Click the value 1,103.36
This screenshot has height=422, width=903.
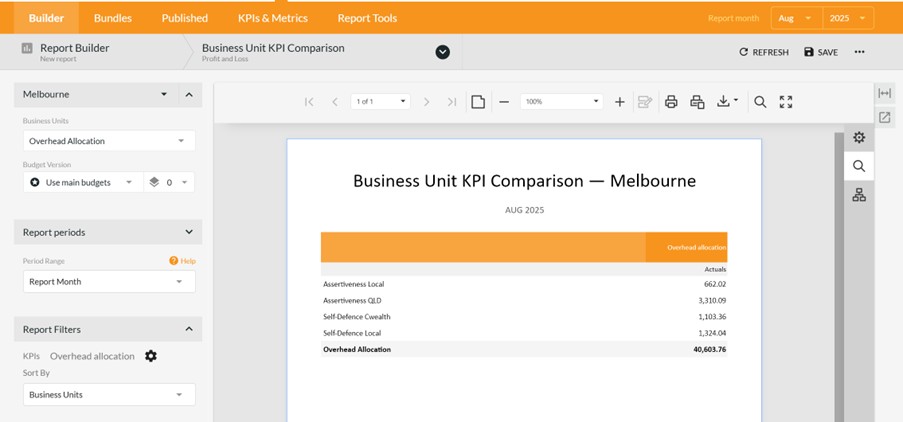(x=712, y=317)
